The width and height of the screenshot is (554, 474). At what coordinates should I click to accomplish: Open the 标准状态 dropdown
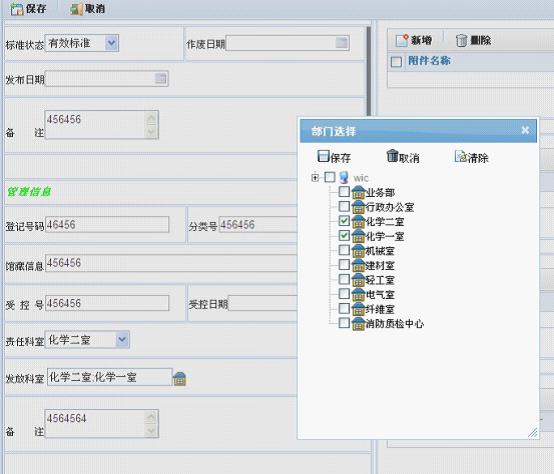pyautogui.click(x=111, y=43)
